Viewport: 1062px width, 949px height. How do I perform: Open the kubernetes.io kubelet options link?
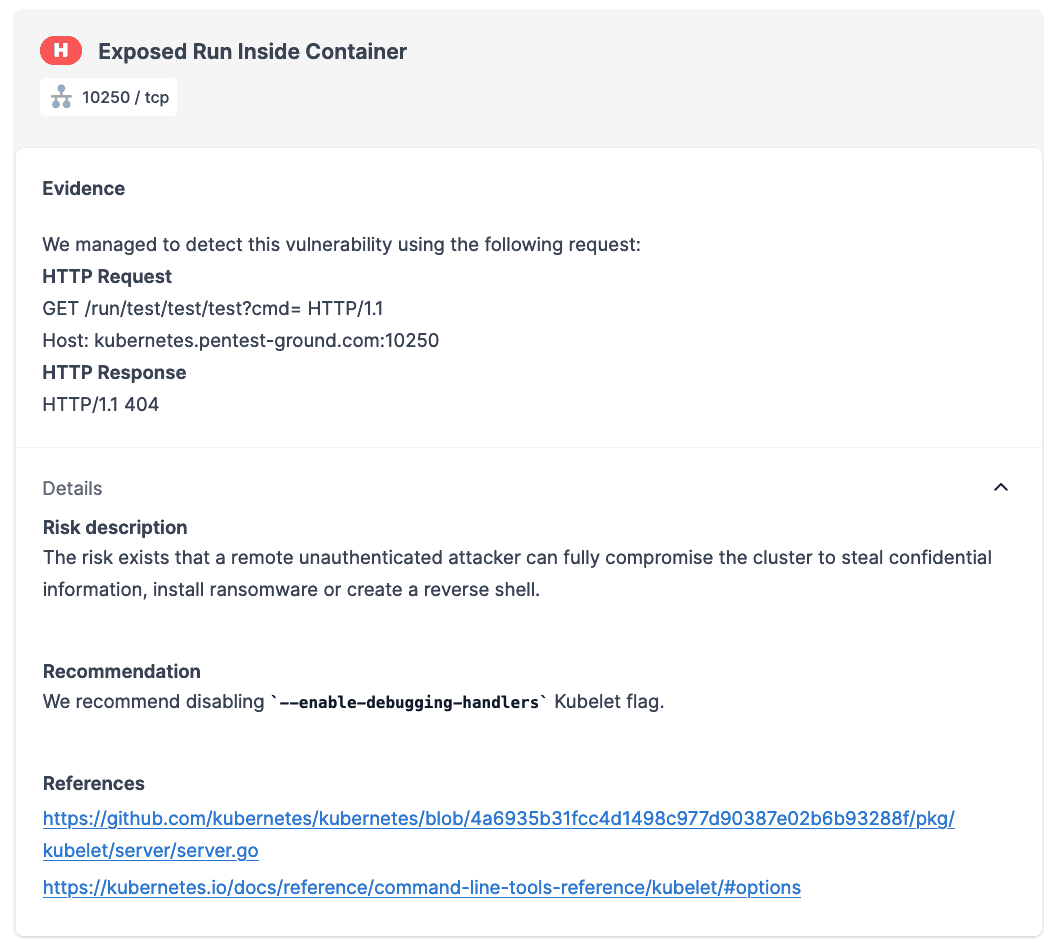[421, 887]
